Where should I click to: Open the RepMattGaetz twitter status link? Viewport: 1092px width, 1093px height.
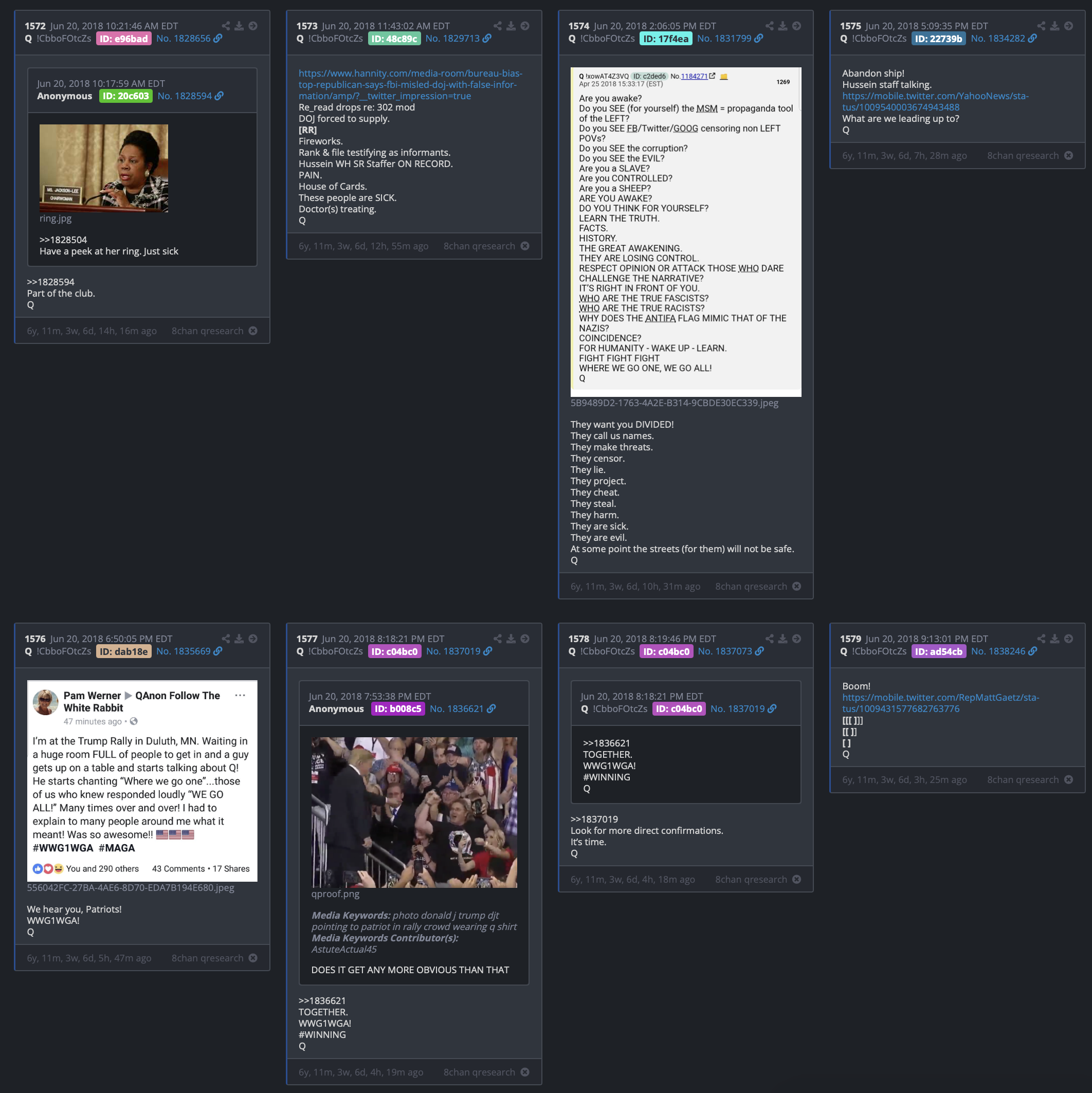940,703
